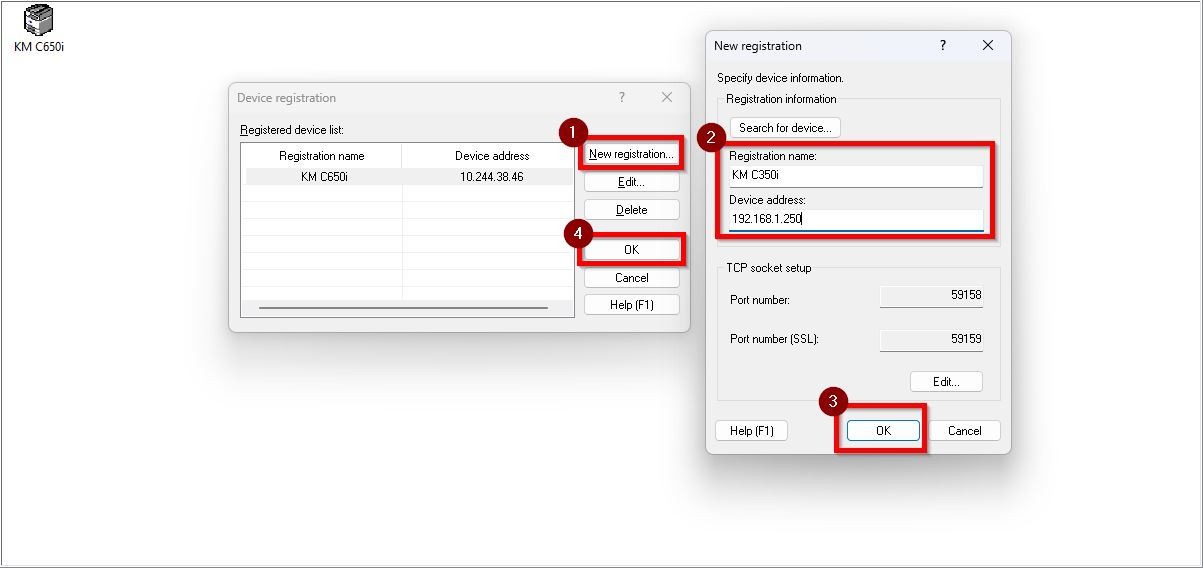This screenshot has height=568, width=1203.
Task: Click the New registration... button
Action: [x=631, y=154]
